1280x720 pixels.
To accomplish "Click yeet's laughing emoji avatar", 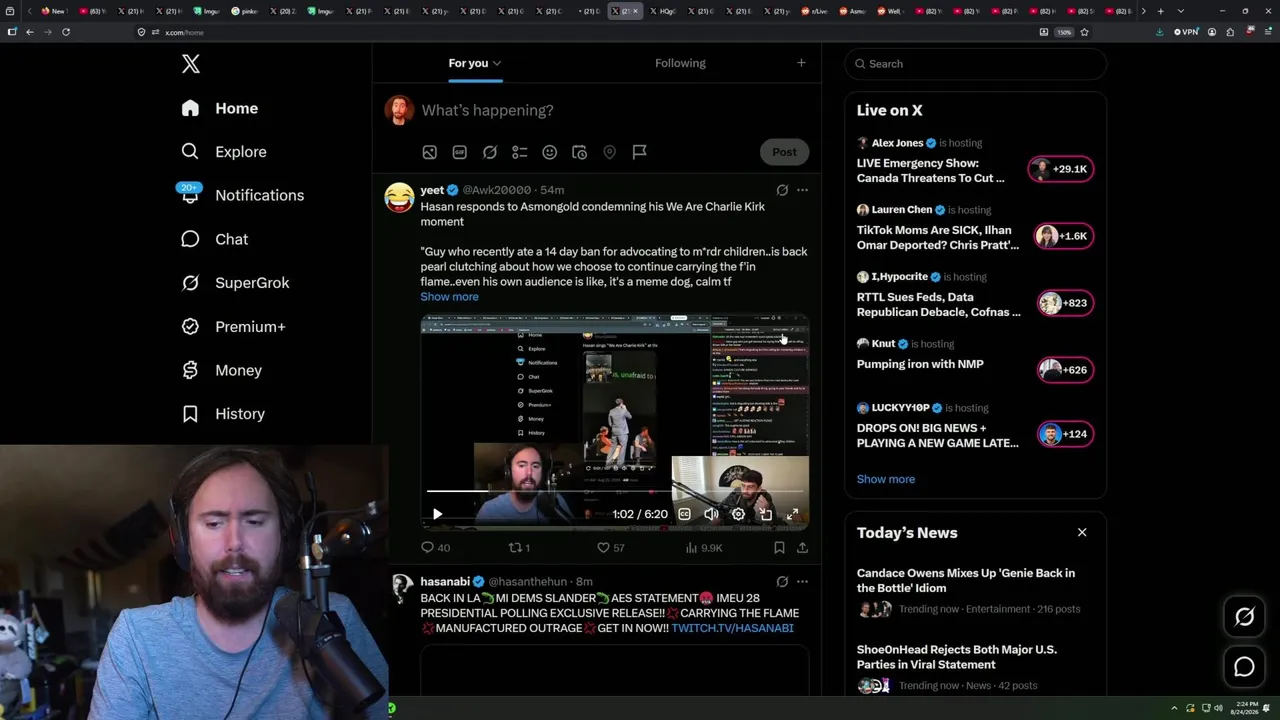I will click(399, 197).
